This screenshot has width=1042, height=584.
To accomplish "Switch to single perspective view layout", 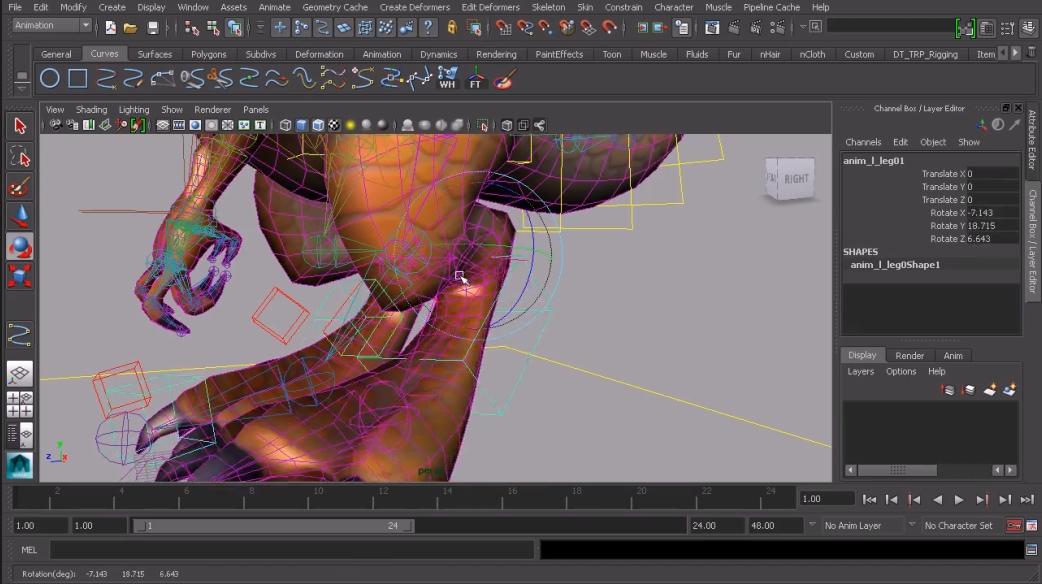I will click(19, 373).
